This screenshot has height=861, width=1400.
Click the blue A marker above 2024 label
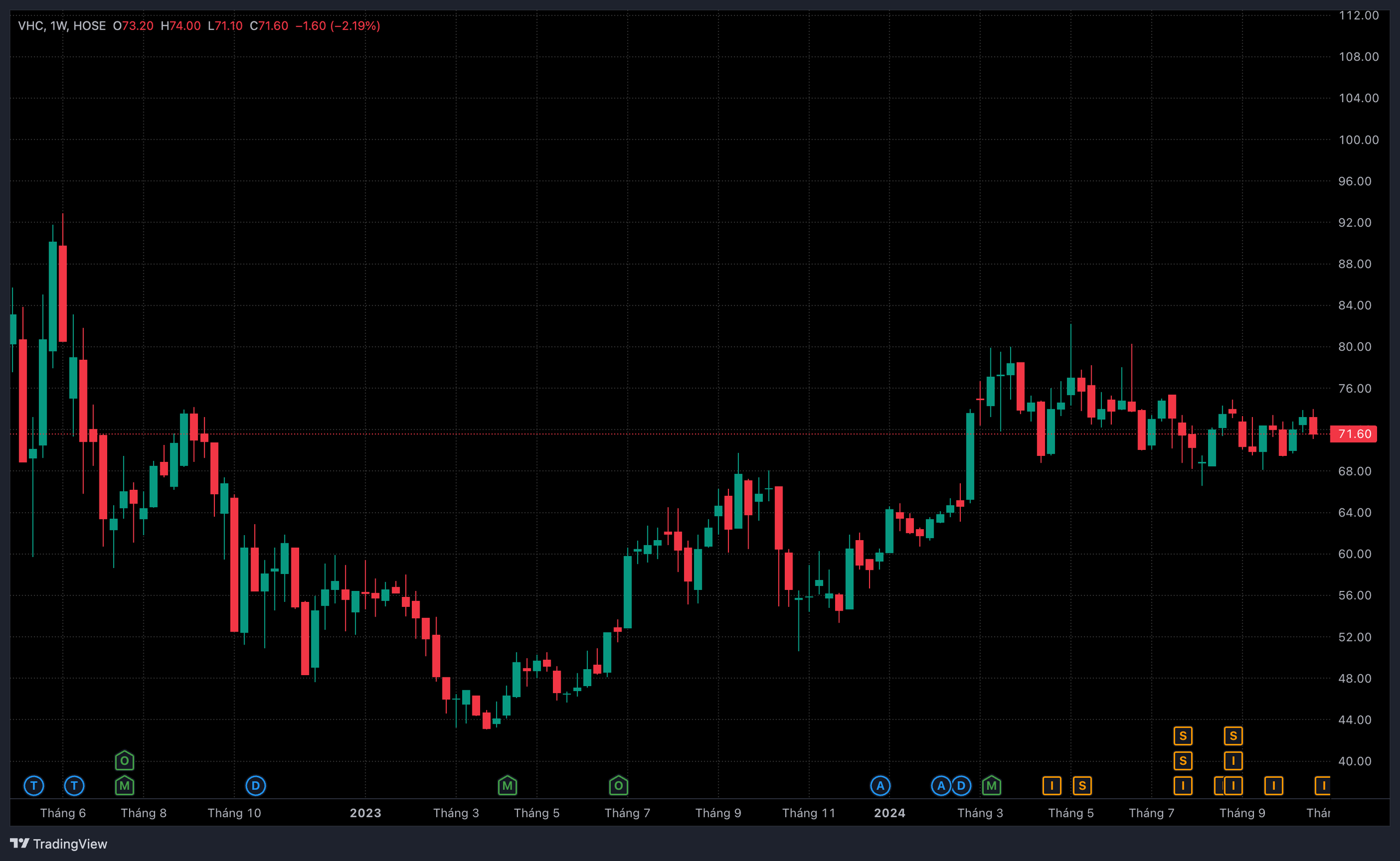[x=880, y=786]
